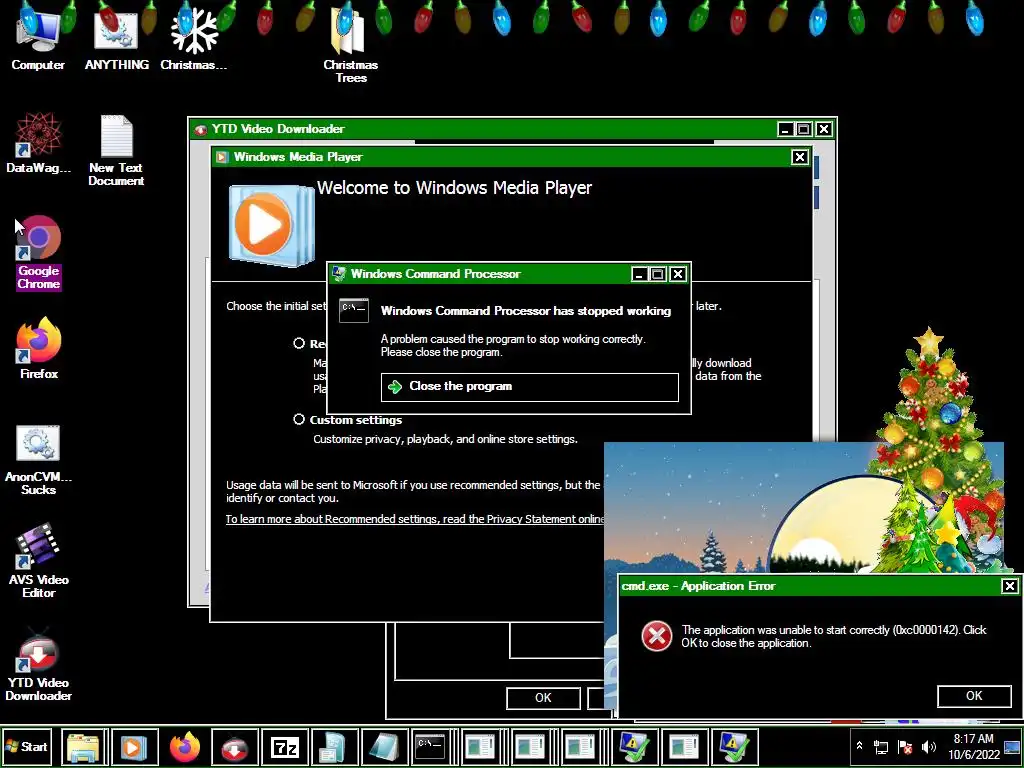Open File Explorer from the taskbar
This screenshot has height=768, width=1024.
[84, 746]
